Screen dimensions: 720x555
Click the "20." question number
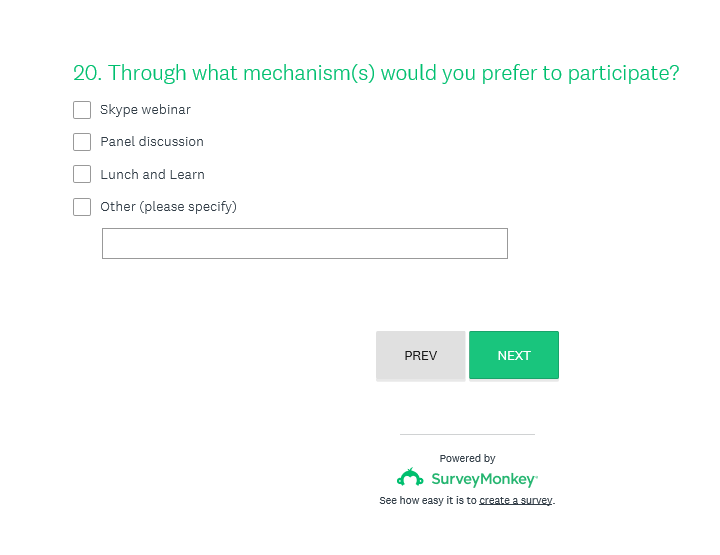click(87, 73)
